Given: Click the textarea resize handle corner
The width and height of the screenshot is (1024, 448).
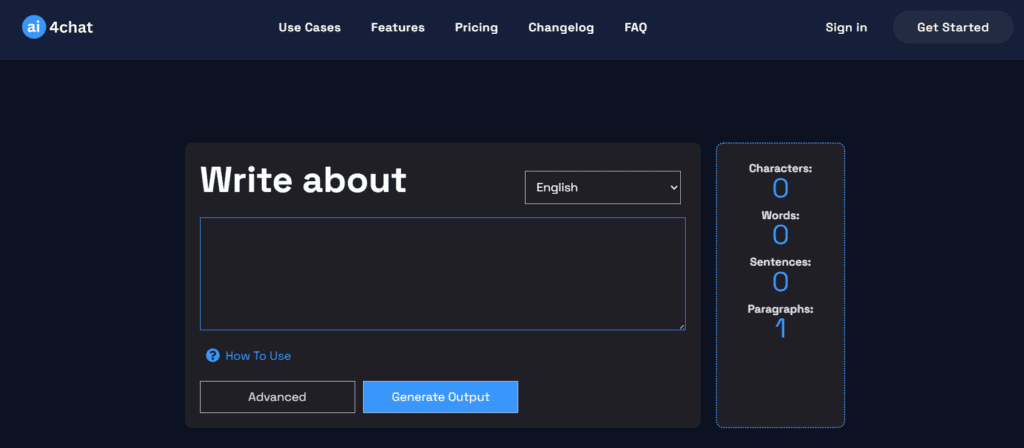Looking at the screenshot, I should click(x=682, y=327).
